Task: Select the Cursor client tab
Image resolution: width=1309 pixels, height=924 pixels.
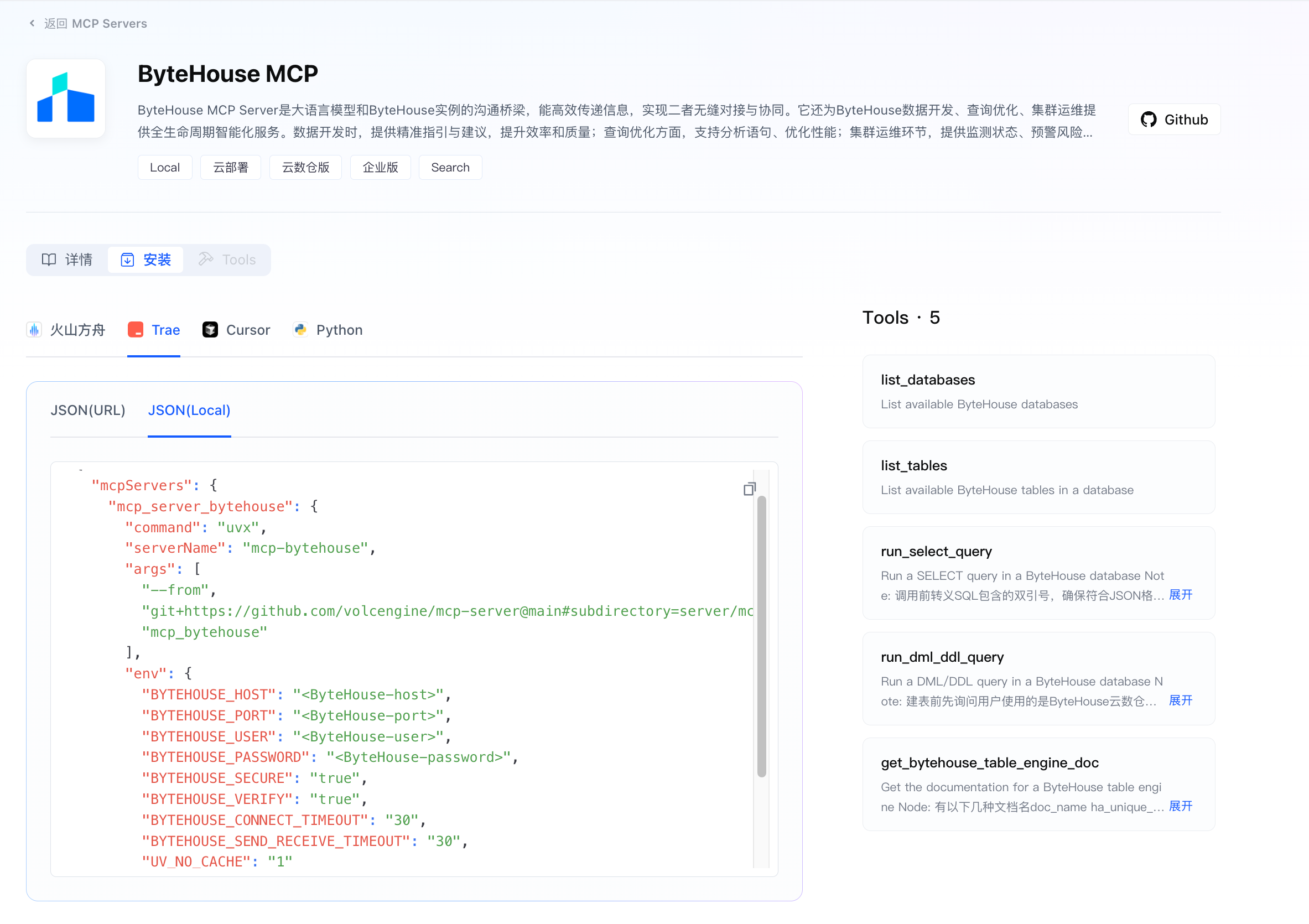Action: point(236,329)
